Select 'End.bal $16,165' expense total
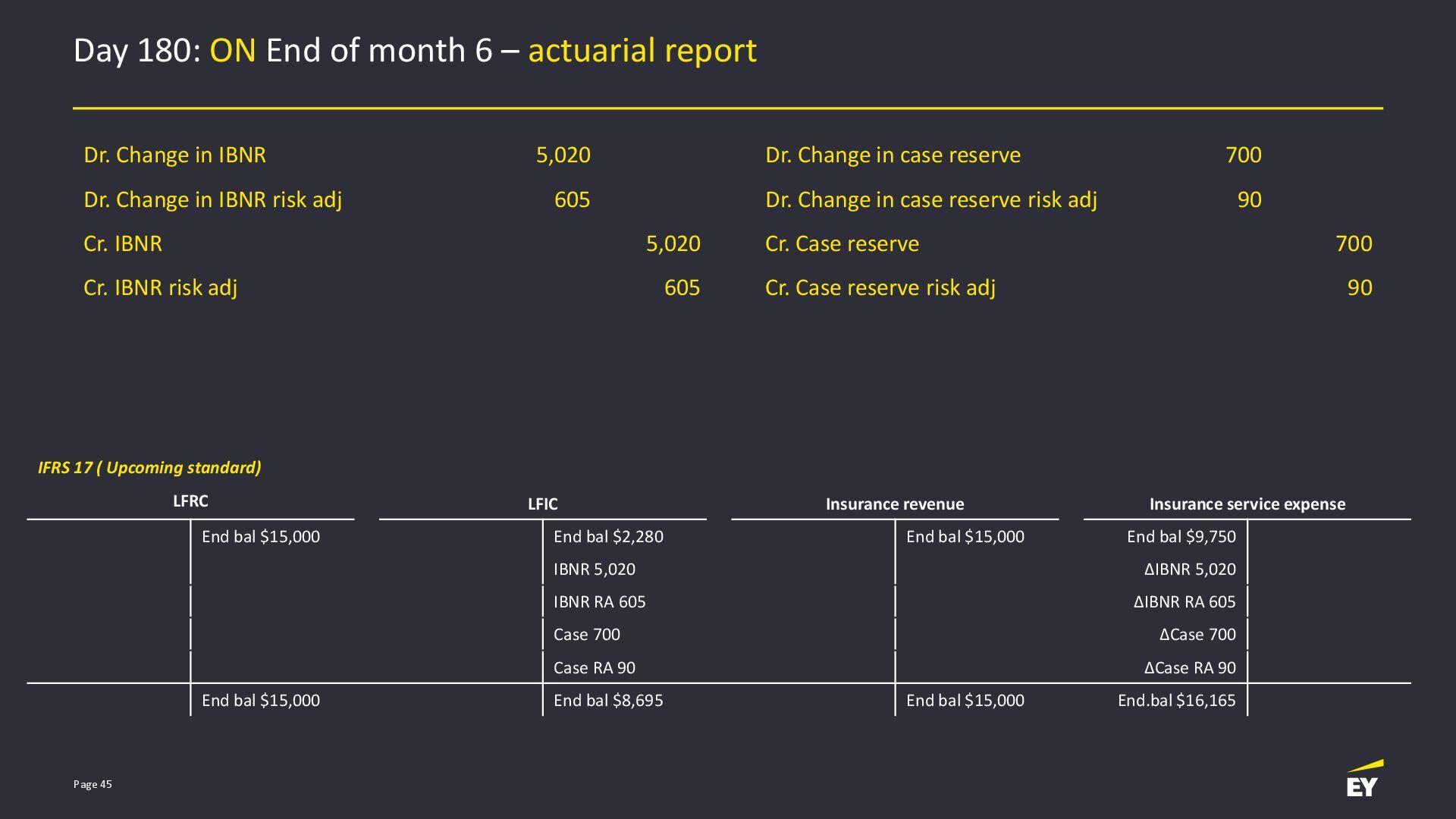This screenshot has height=819, width=1456. [x=1176, y=700]
